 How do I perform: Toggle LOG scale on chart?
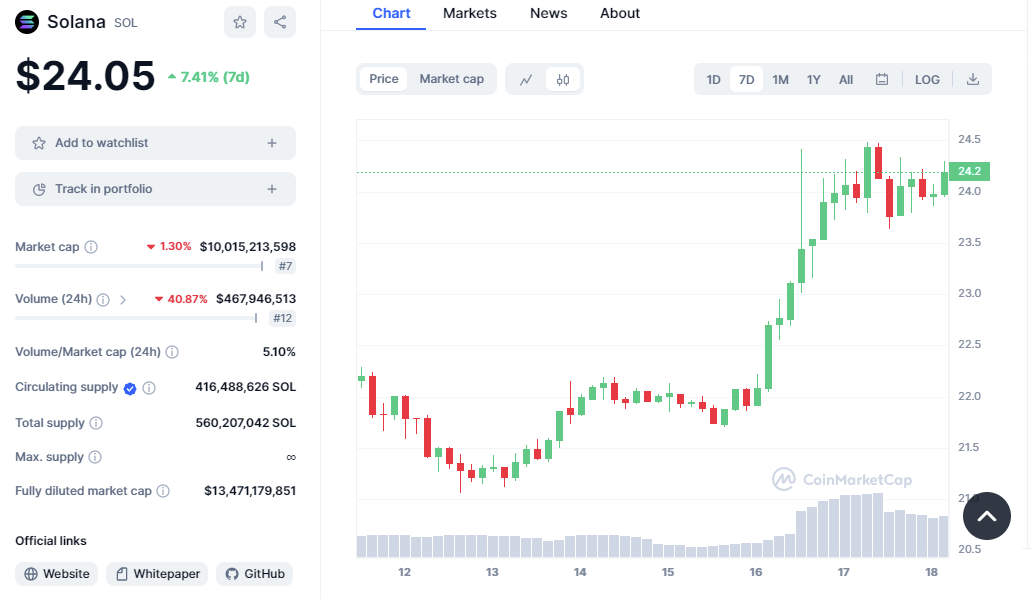[x=927, y=80]
